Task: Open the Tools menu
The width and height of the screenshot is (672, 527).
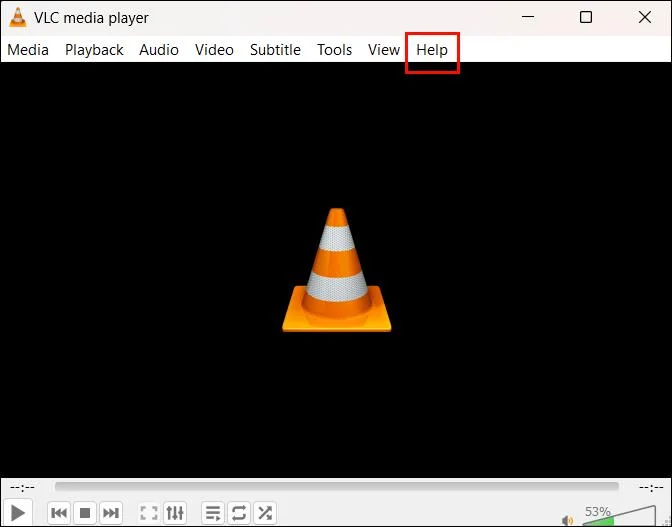Action: click(334, 50)
